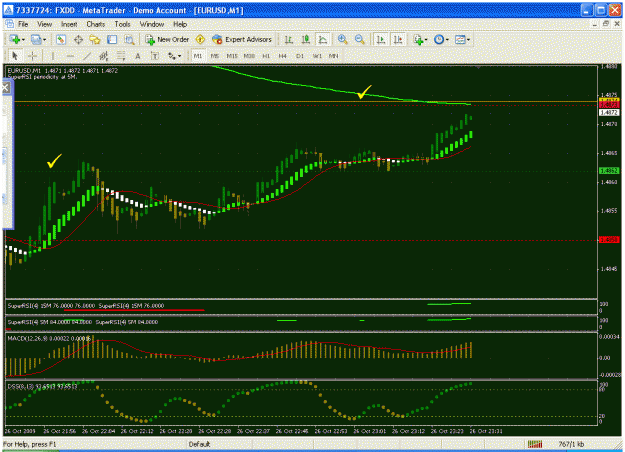Screen dimensions: 625x452
Task: Close the side panel with its X
Action: point(6,87)
